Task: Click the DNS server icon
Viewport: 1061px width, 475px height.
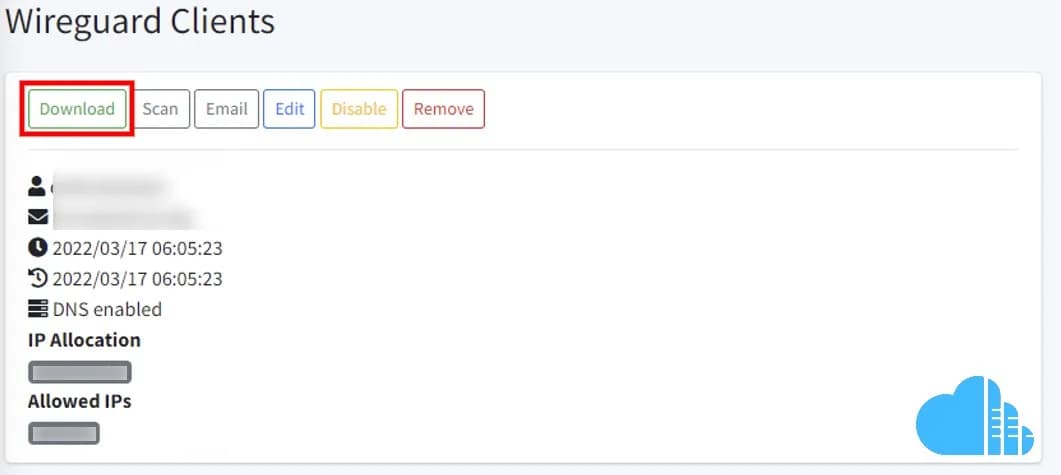Action: [x=38, y=309]
